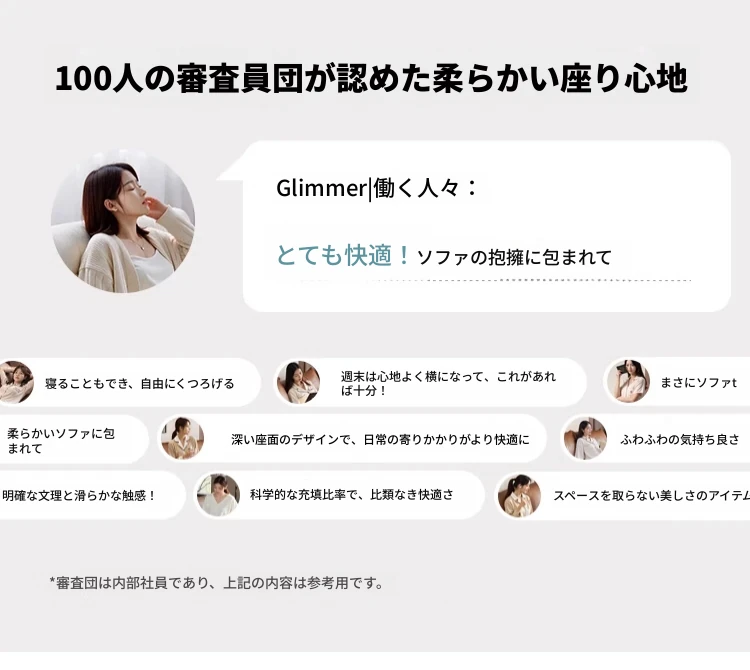Click the とても快適！ highlighted text

coord(343,255)
